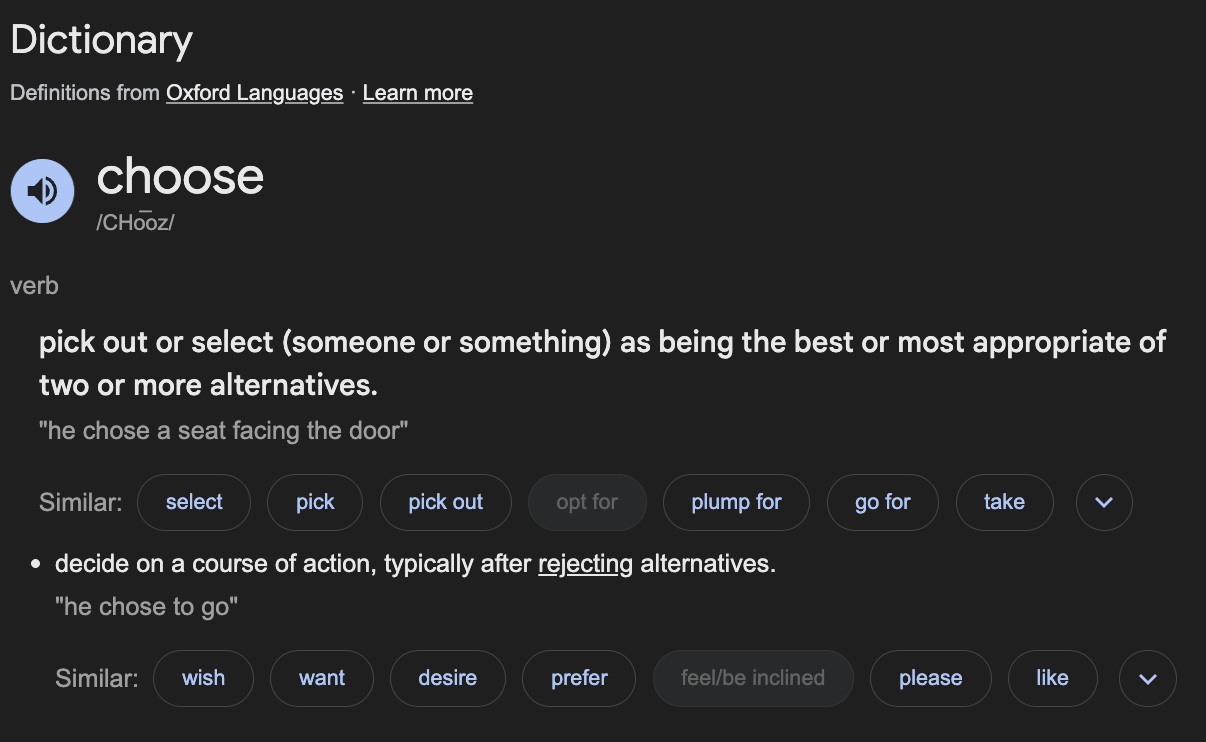Click the greyed 'opt for' chip
1206x742 pixels.
(587, 502)
